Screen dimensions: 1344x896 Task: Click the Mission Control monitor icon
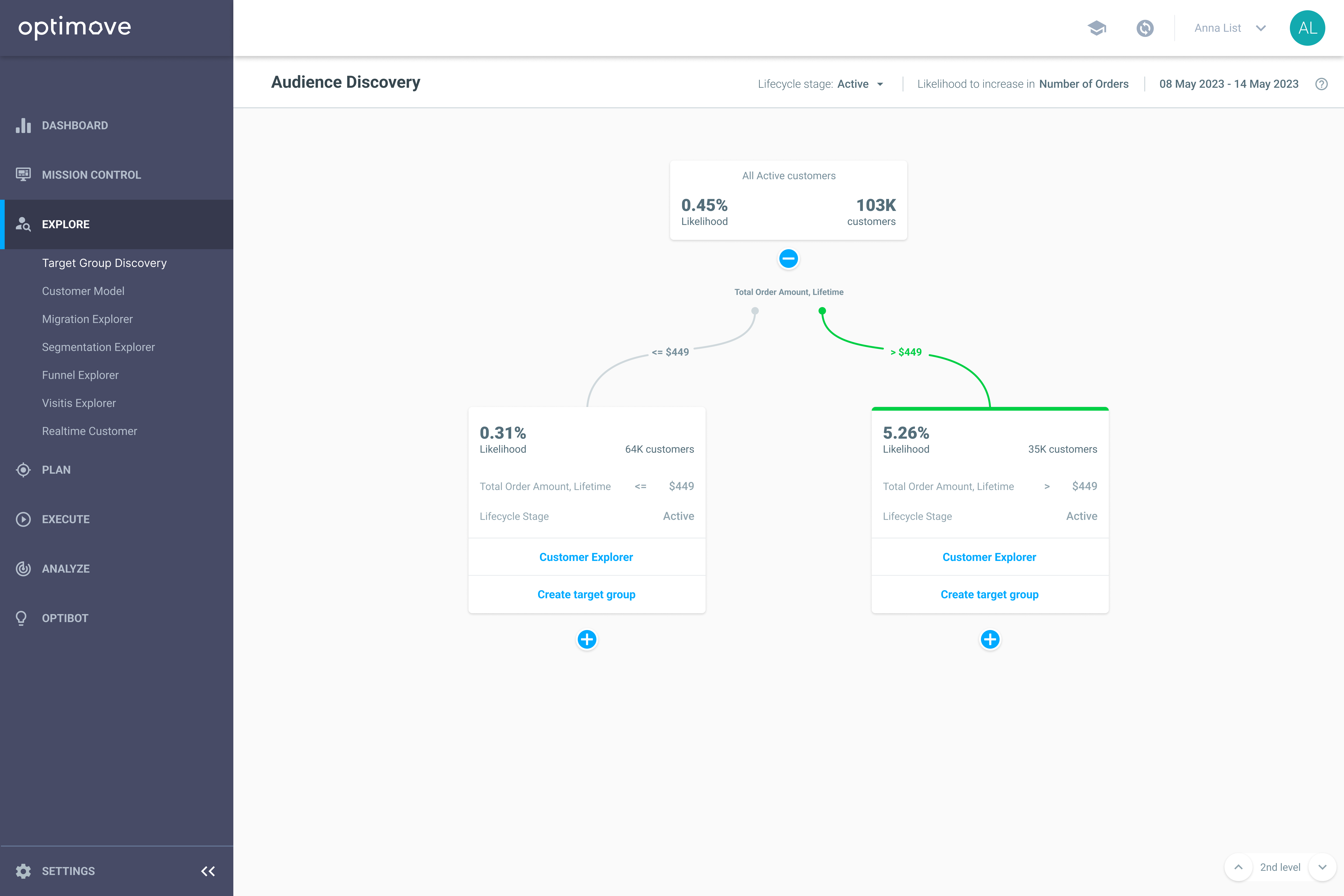tap(23, 174)
